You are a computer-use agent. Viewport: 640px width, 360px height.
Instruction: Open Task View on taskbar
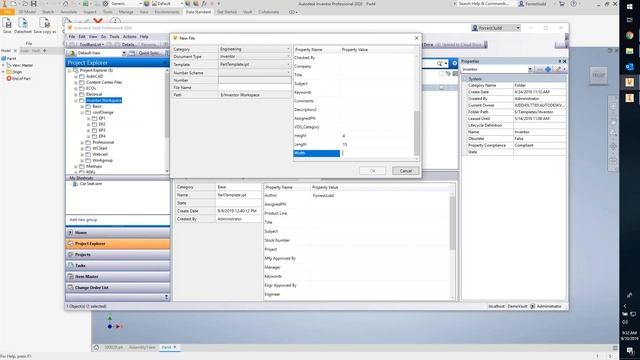tap(629, 20)
